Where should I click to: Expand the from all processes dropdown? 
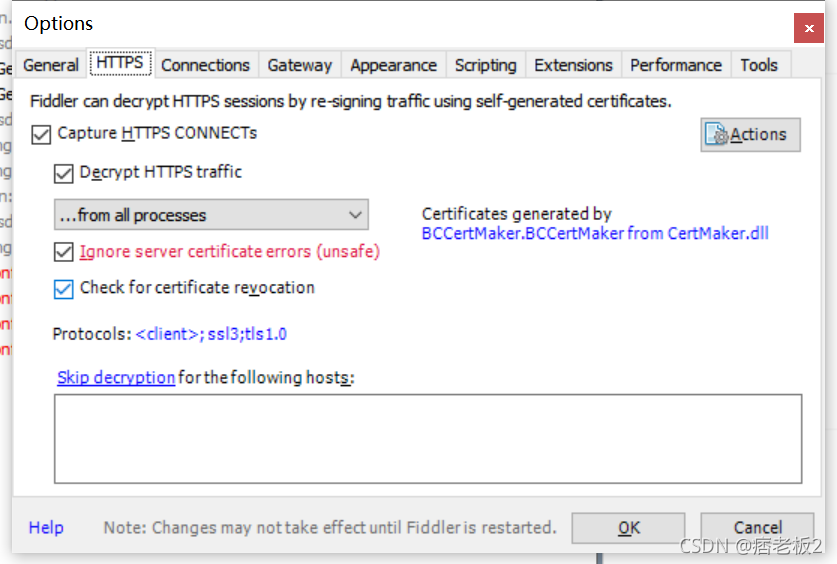(211, 215)
